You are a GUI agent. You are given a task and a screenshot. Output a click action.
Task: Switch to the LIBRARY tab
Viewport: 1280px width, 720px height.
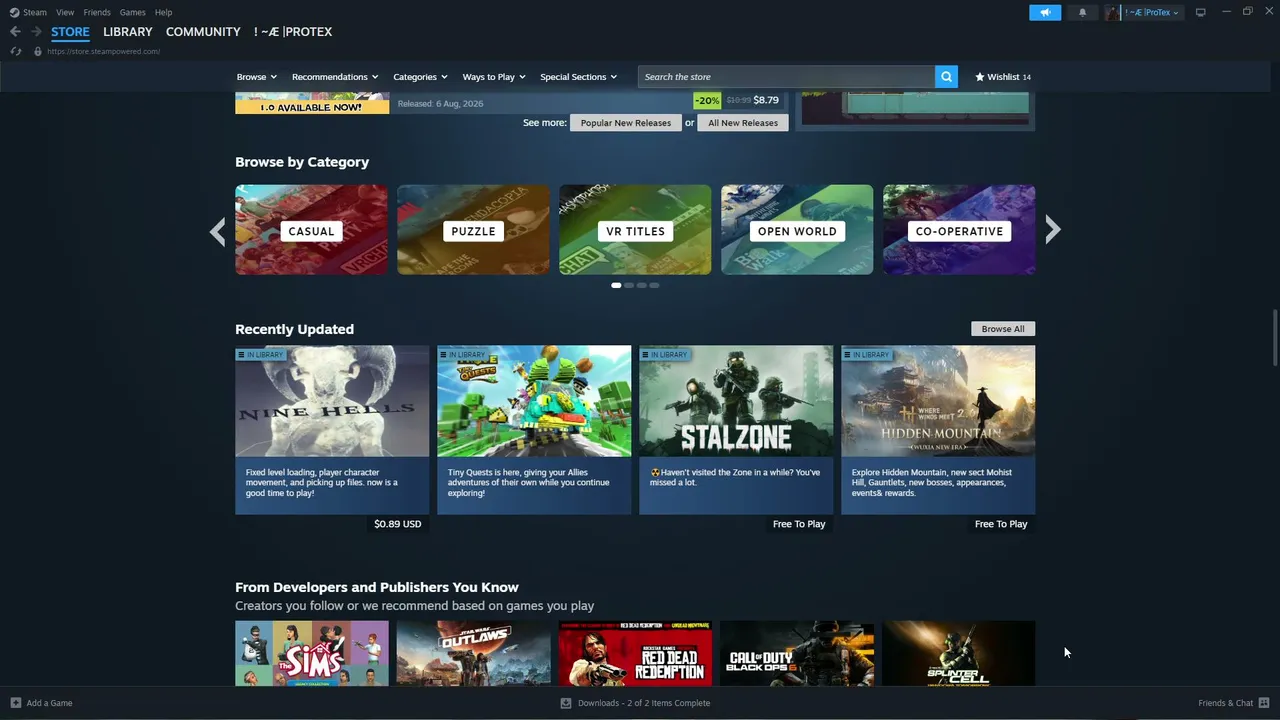pyautogui.click(x=128, y=32)
